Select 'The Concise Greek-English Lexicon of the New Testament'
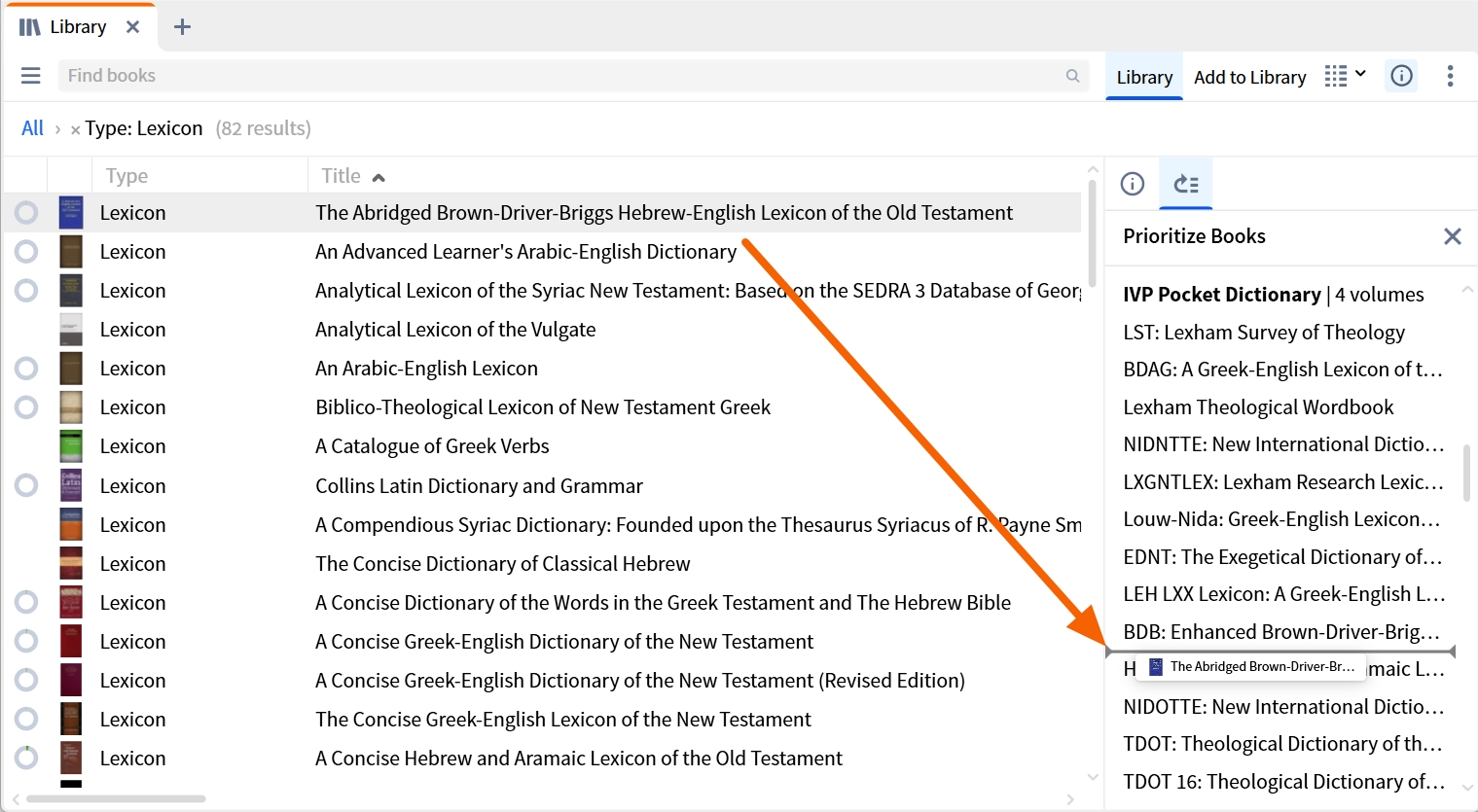The height and width of the screenshot is (812, 1478). [x=562, y=720]
